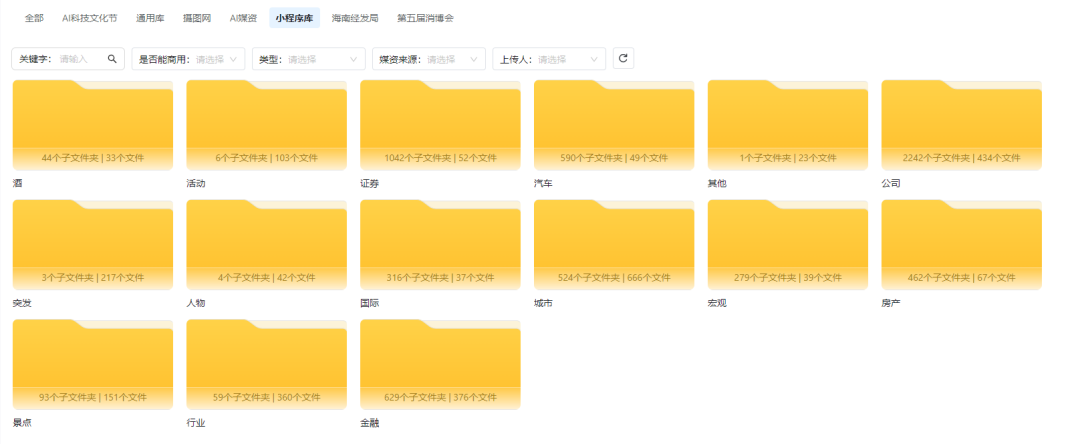Image resolution: width=1080 pixels, height=444 pixels.
Task: Open the 房产 folder
Action: 962,245
